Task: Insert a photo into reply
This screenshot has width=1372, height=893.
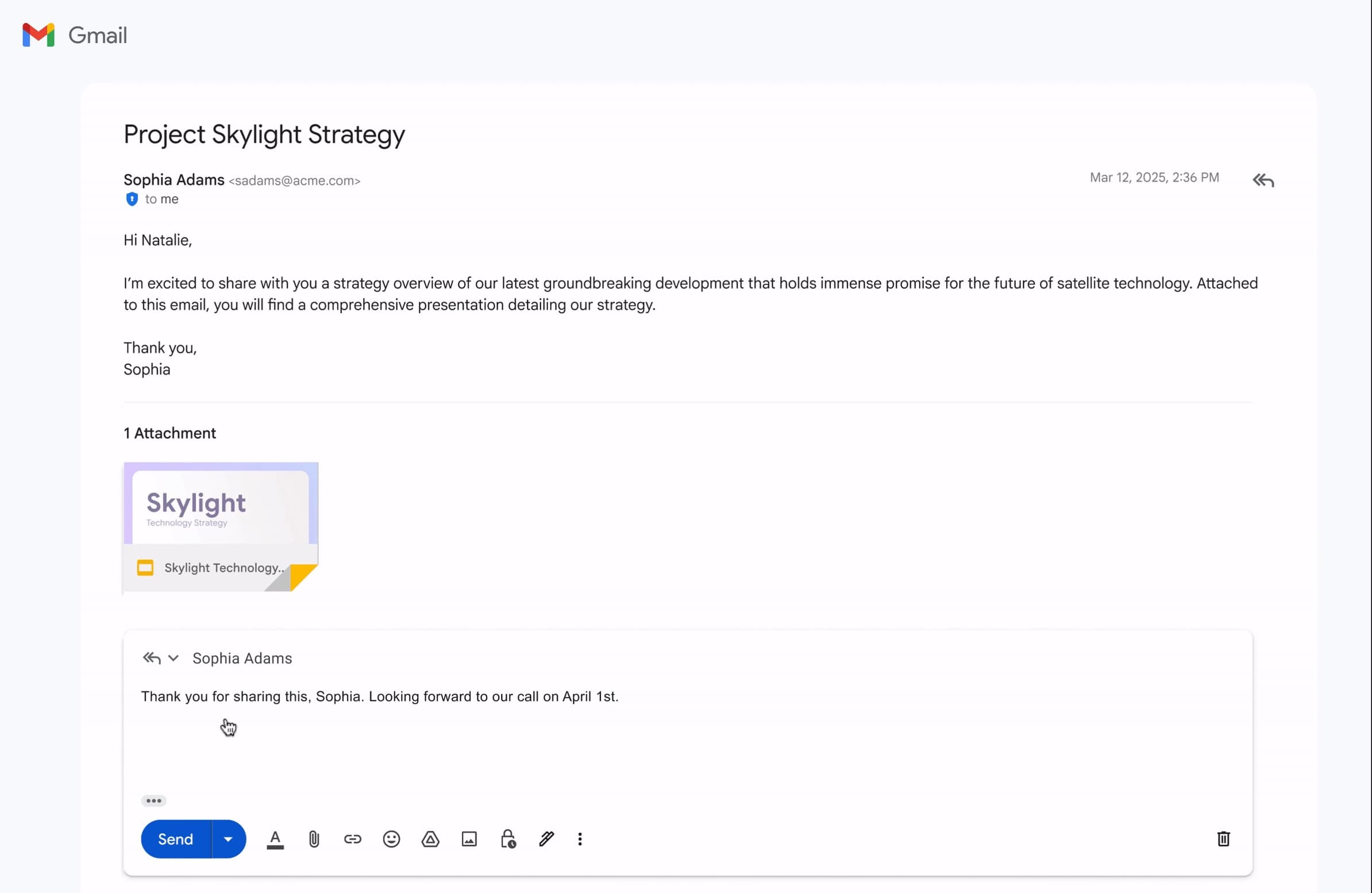Action: click(x=469, y=839)
